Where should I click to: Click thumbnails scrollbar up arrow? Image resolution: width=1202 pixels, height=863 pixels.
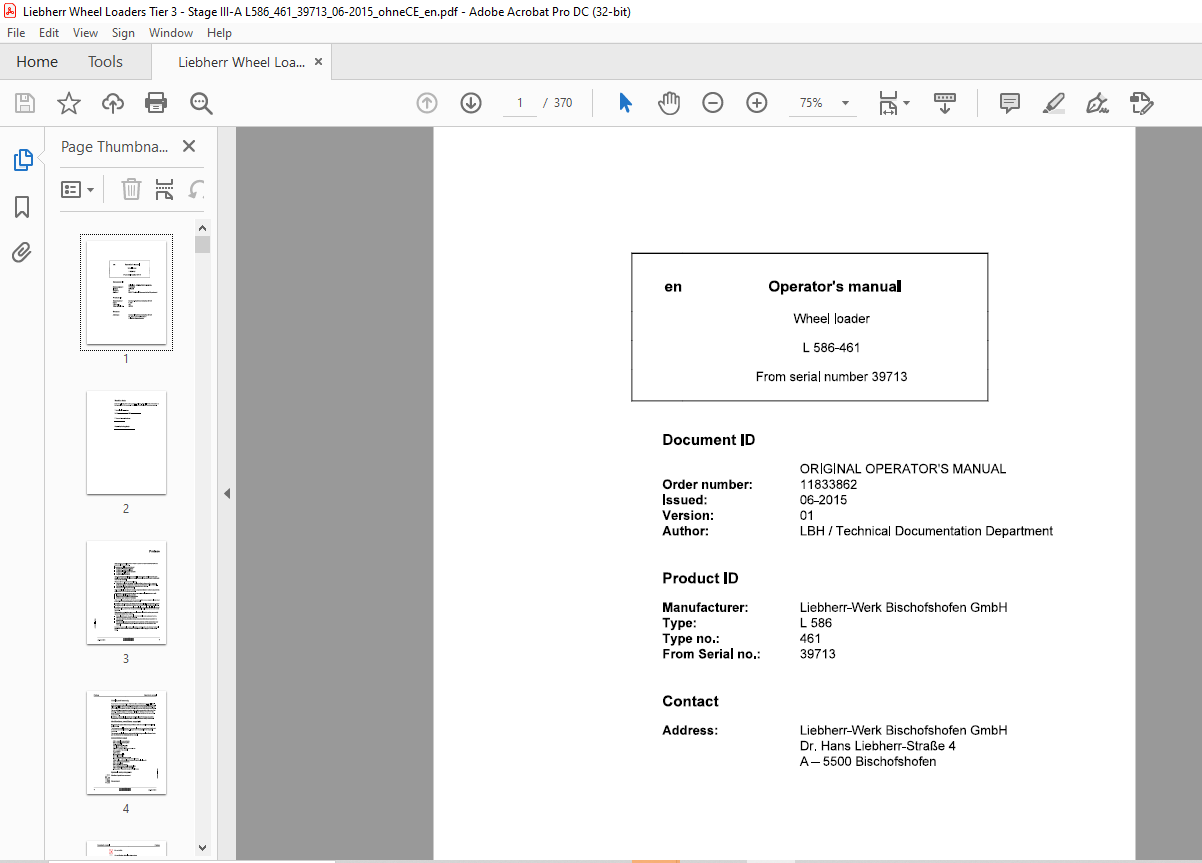coord(203,227)
